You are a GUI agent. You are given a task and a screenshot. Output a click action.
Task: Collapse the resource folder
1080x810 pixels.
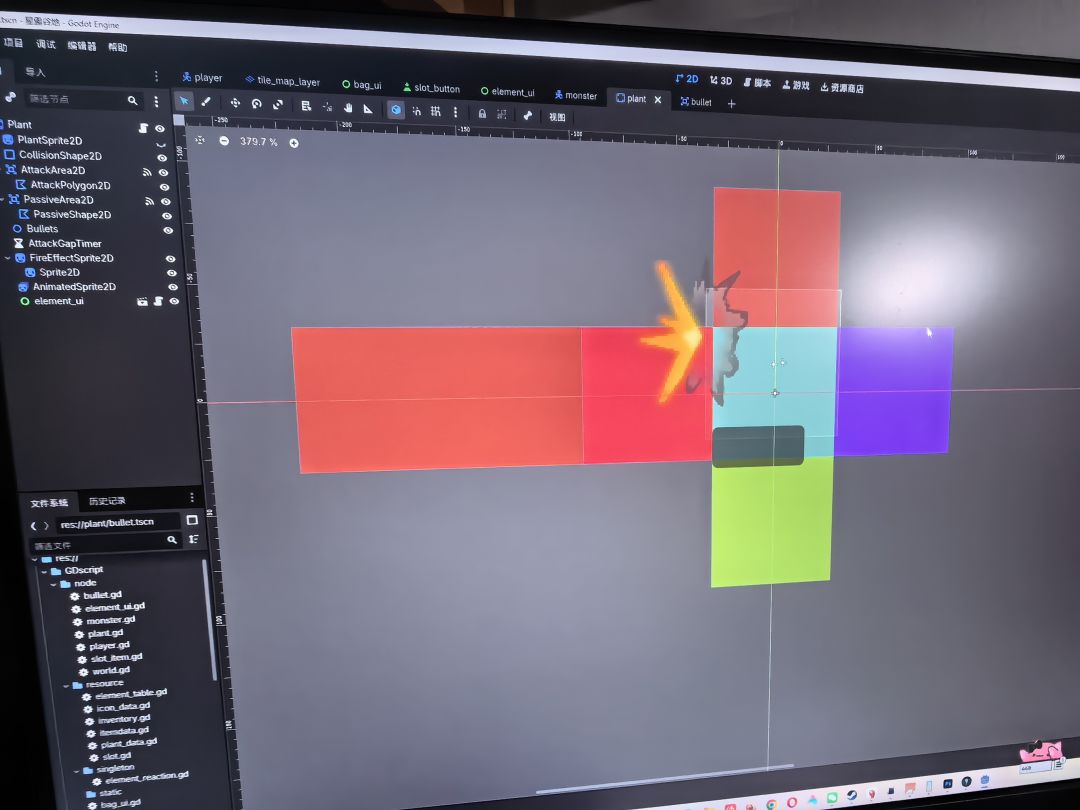pos(66,685)
